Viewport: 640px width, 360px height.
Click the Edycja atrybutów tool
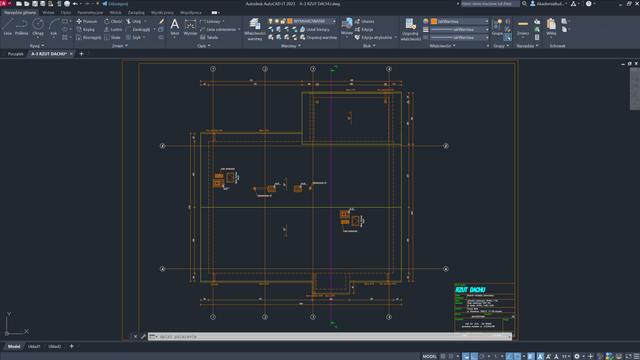click(x=373, y=38)
